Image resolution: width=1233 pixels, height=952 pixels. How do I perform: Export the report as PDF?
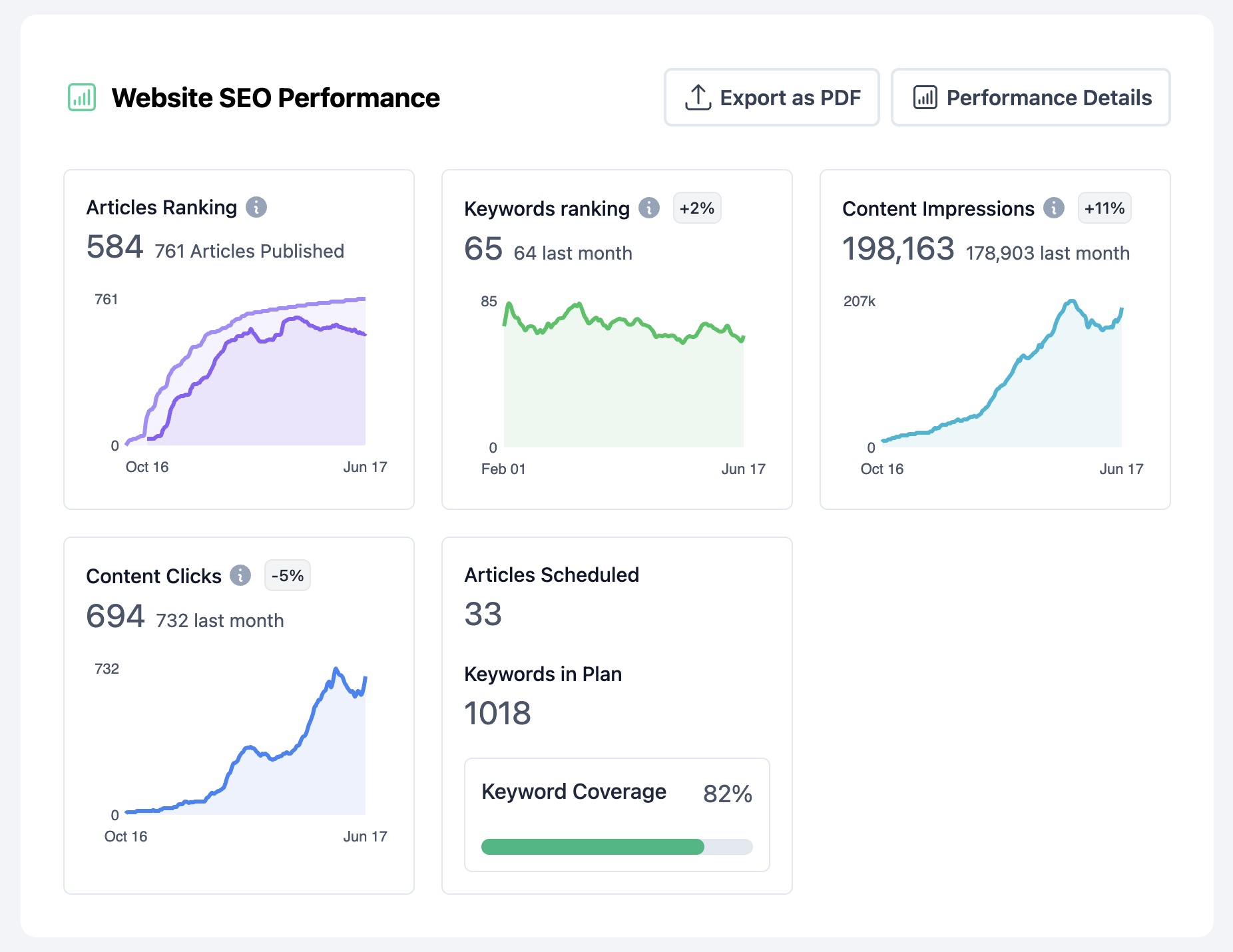[772, 97]
